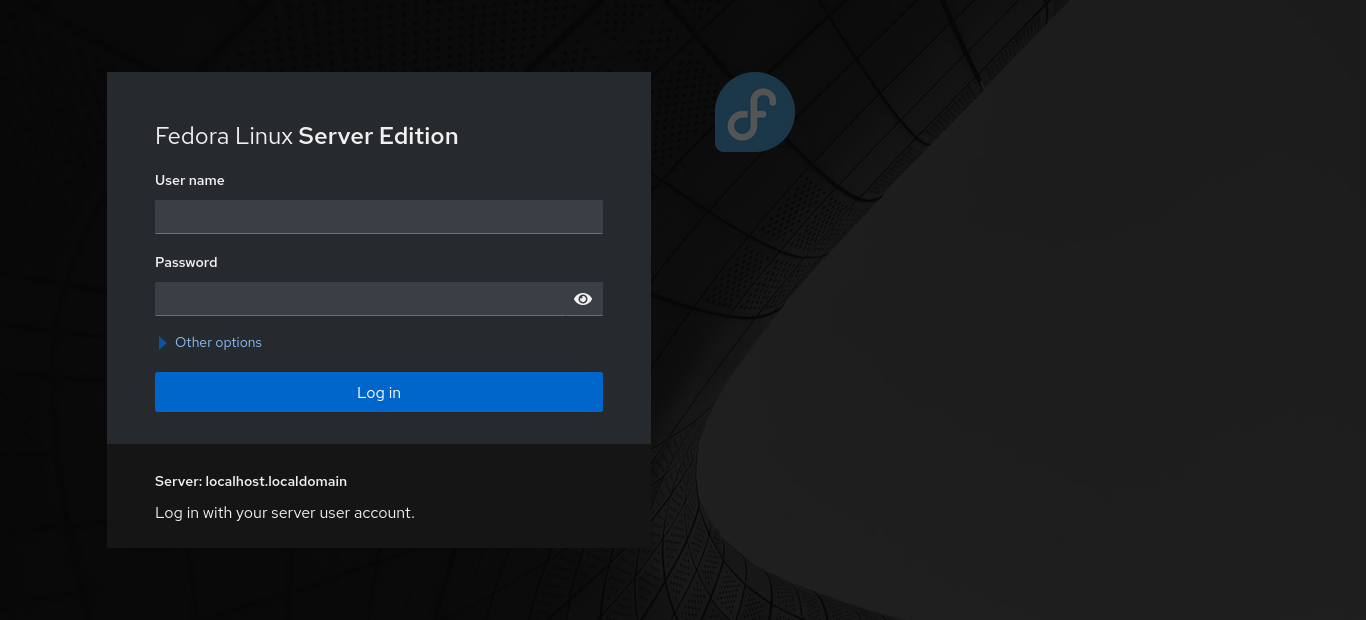
Task: Click the "Server: localhost.localdomain" text
Action: [x=251, y=481]
